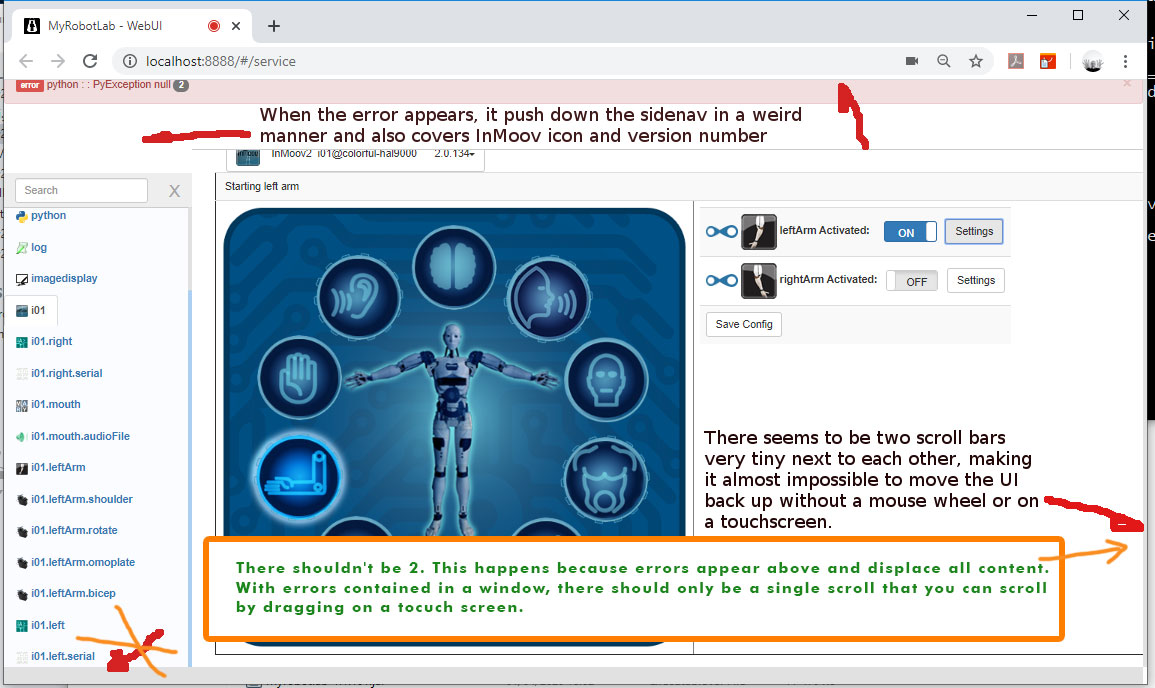Click the 'leftArm Activated:' label
This screenshot has height=688, width=1155.
[x=824, y=231]
